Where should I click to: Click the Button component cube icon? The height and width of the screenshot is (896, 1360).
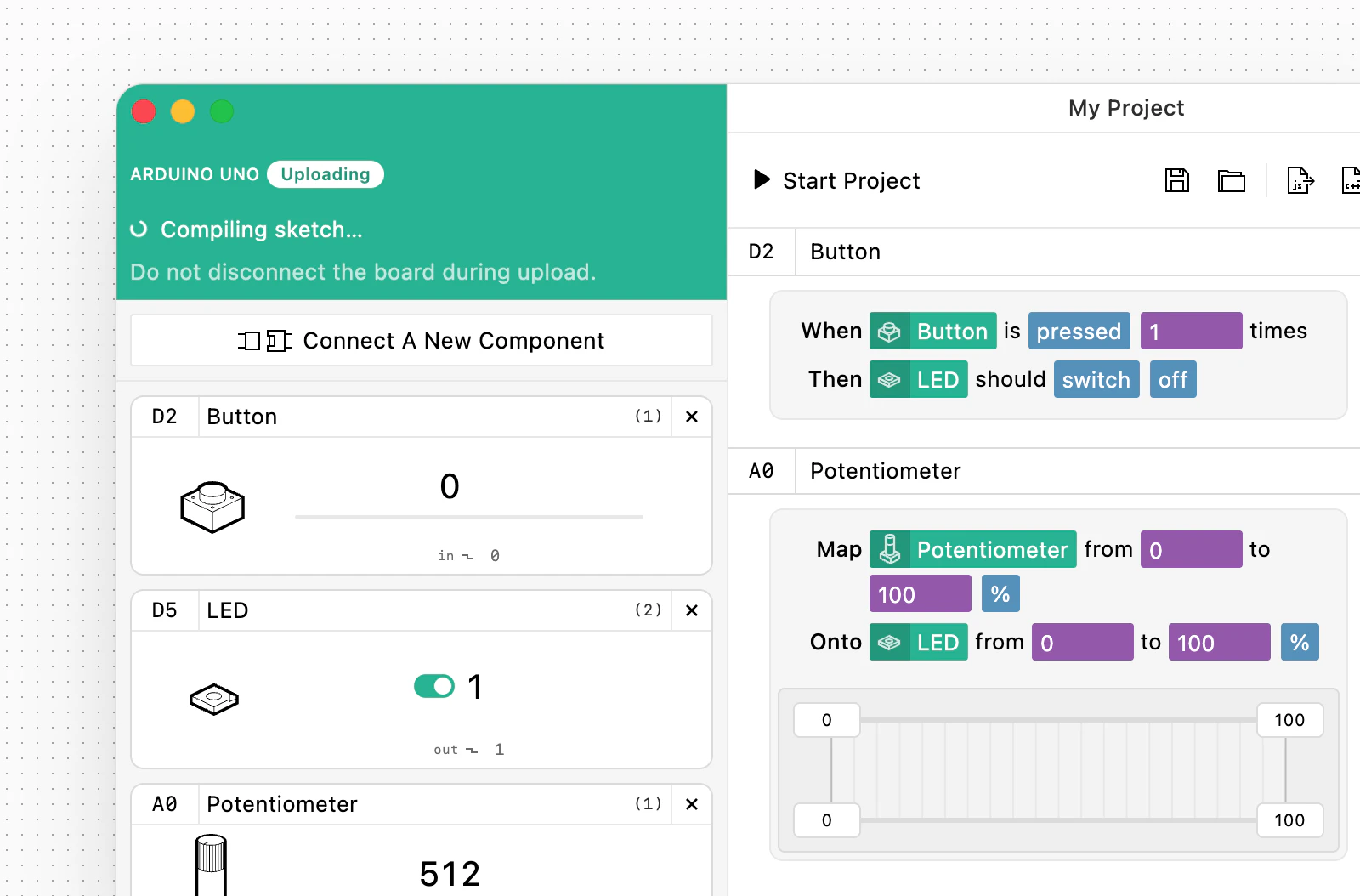pos(212,508)
